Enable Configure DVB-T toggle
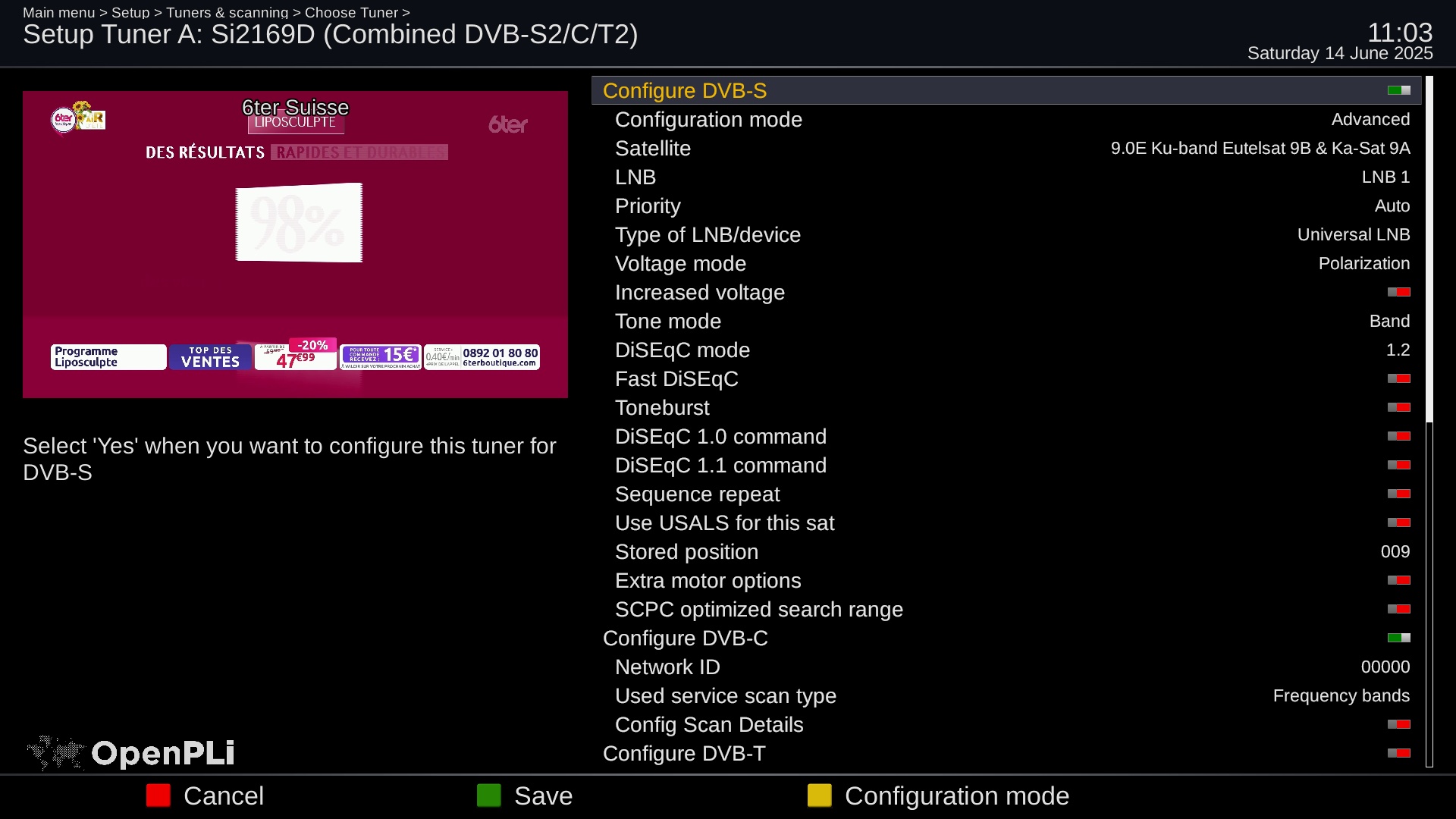This screenshot has width=1456, height=819. [1398, 753]
